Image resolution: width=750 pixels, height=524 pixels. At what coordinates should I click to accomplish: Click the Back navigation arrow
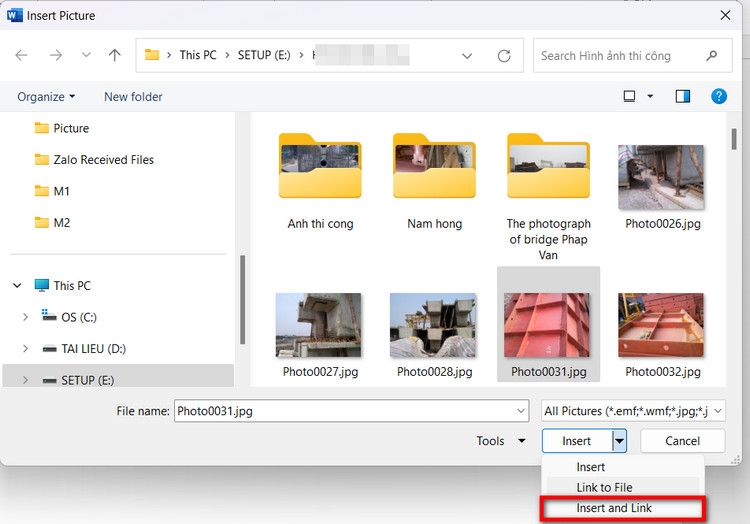click(22, 55)
